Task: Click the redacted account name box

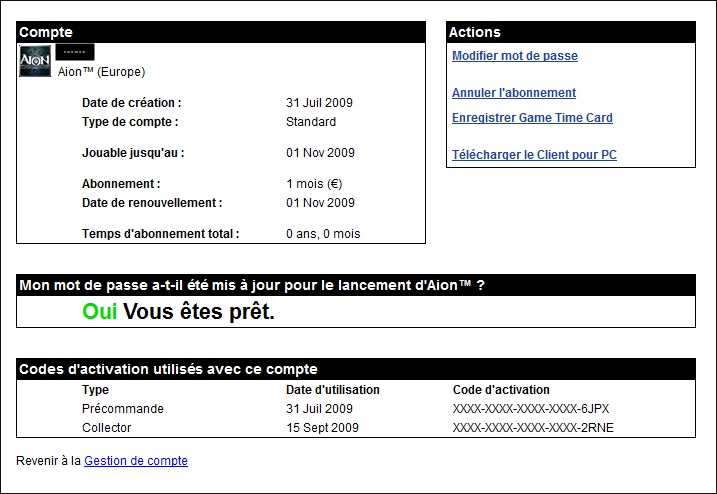Action: point(75,52)
